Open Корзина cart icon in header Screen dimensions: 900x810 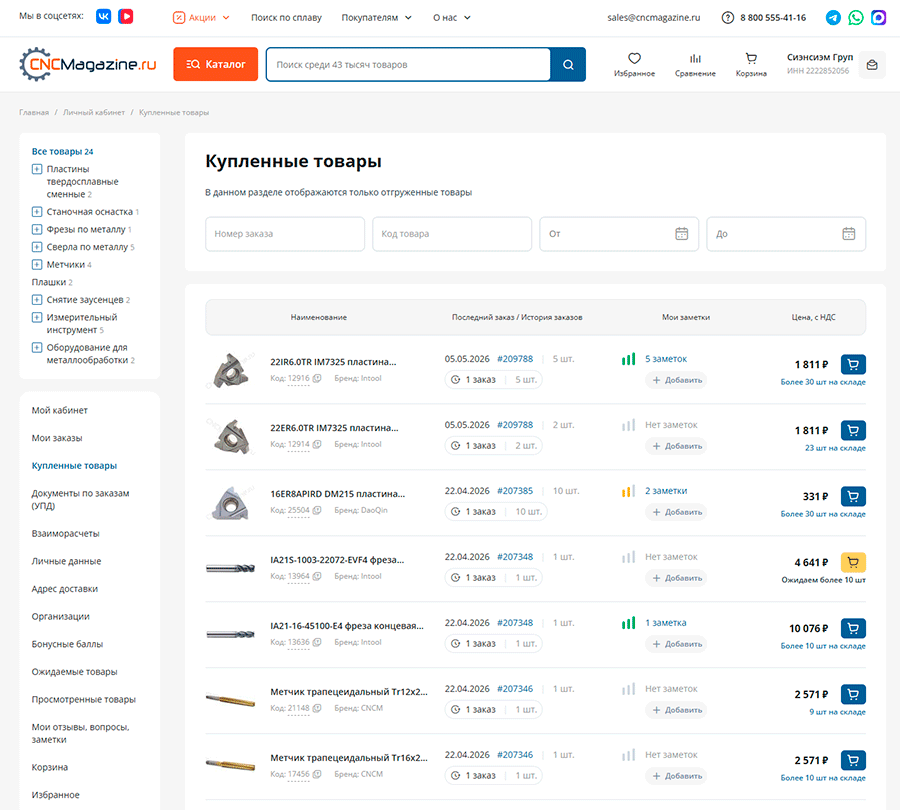click(x=751, y=58)
